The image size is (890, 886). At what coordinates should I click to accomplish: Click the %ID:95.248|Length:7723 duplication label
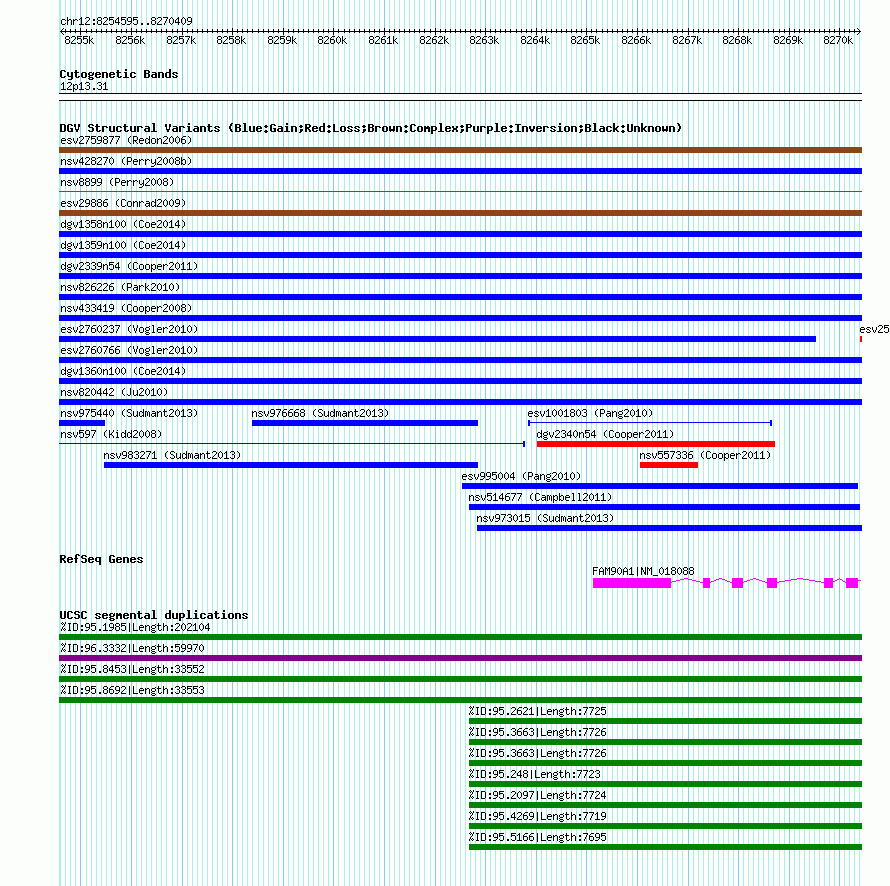coord(535,774)
